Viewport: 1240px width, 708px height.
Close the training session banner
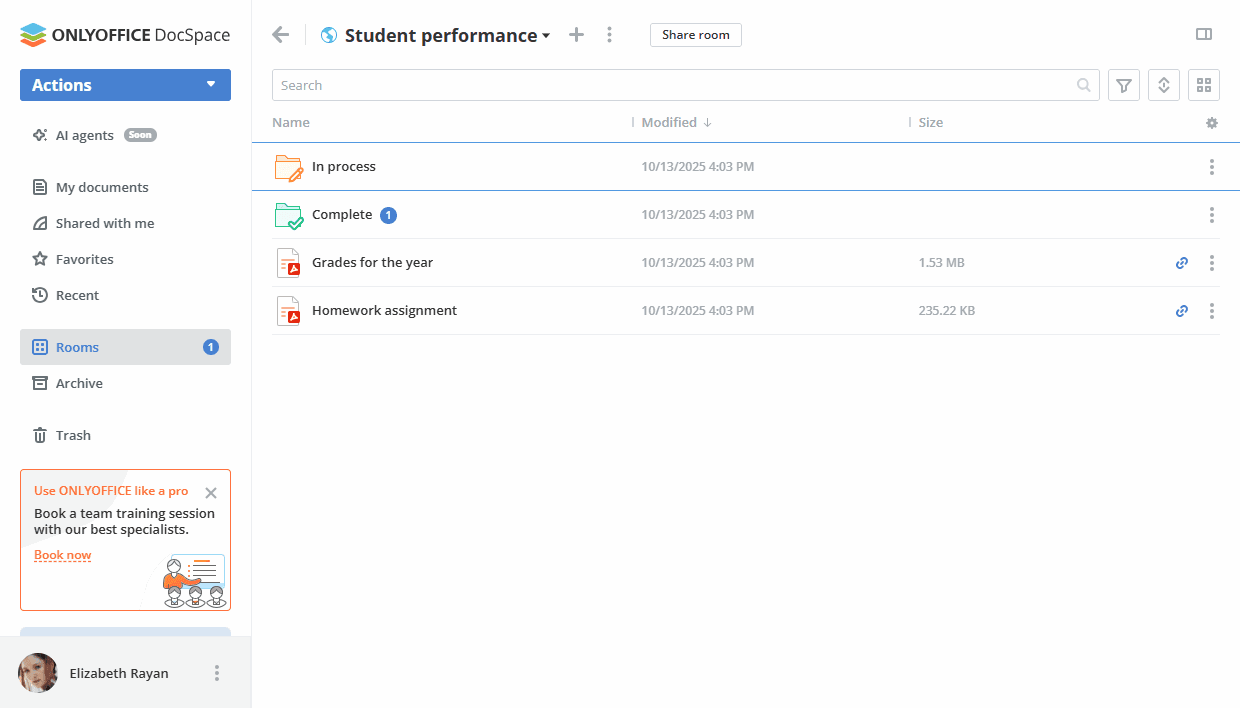(211, 492)
